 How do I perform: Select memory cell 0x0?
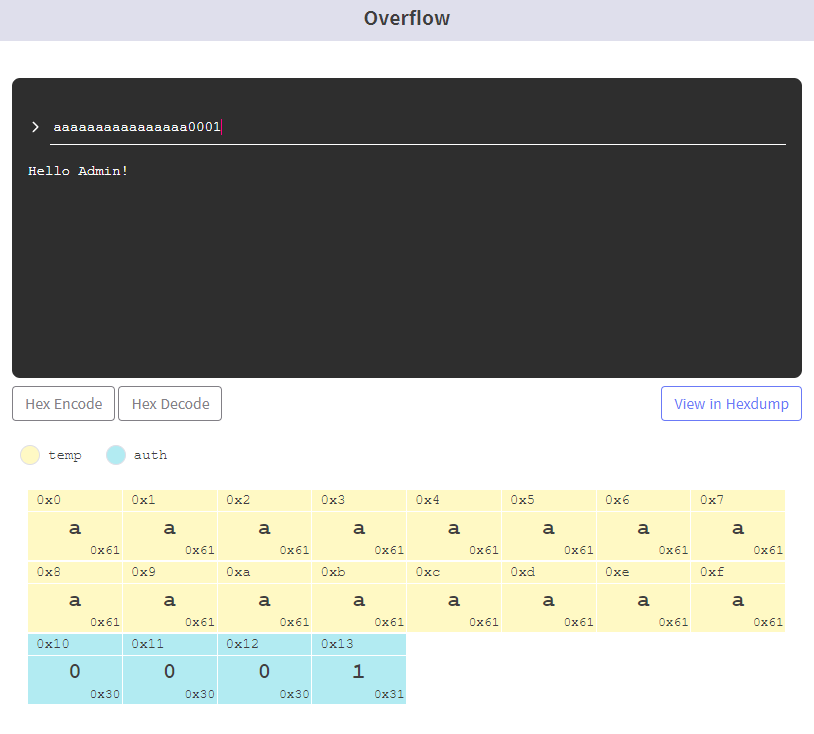(x=75, y=525)
